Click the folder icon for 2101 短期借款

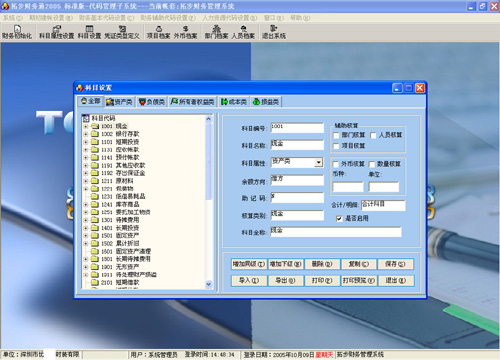coord(95,282)
